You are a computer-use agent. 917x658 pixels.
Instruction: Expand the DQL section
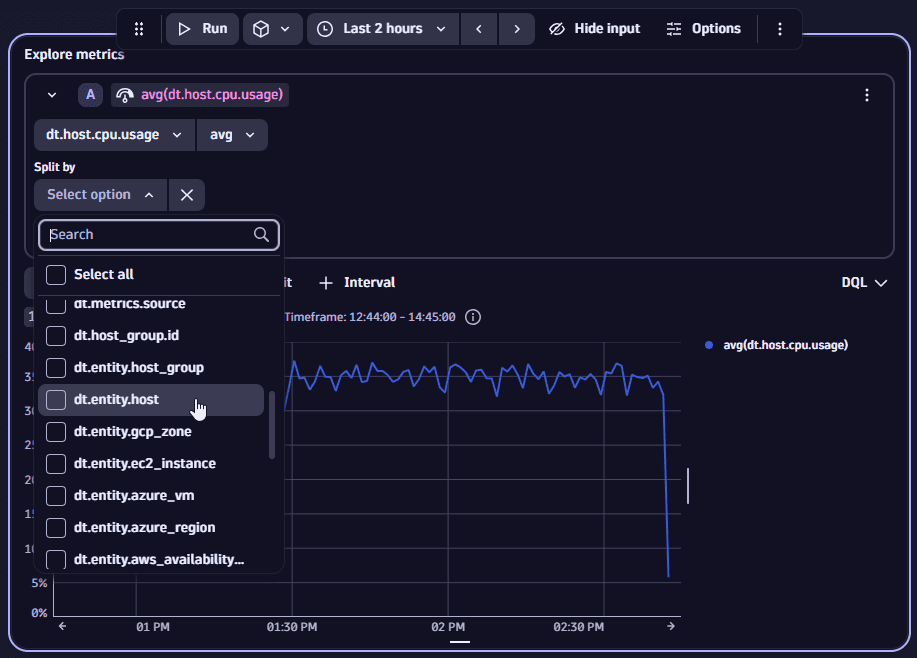pos(864,283)
